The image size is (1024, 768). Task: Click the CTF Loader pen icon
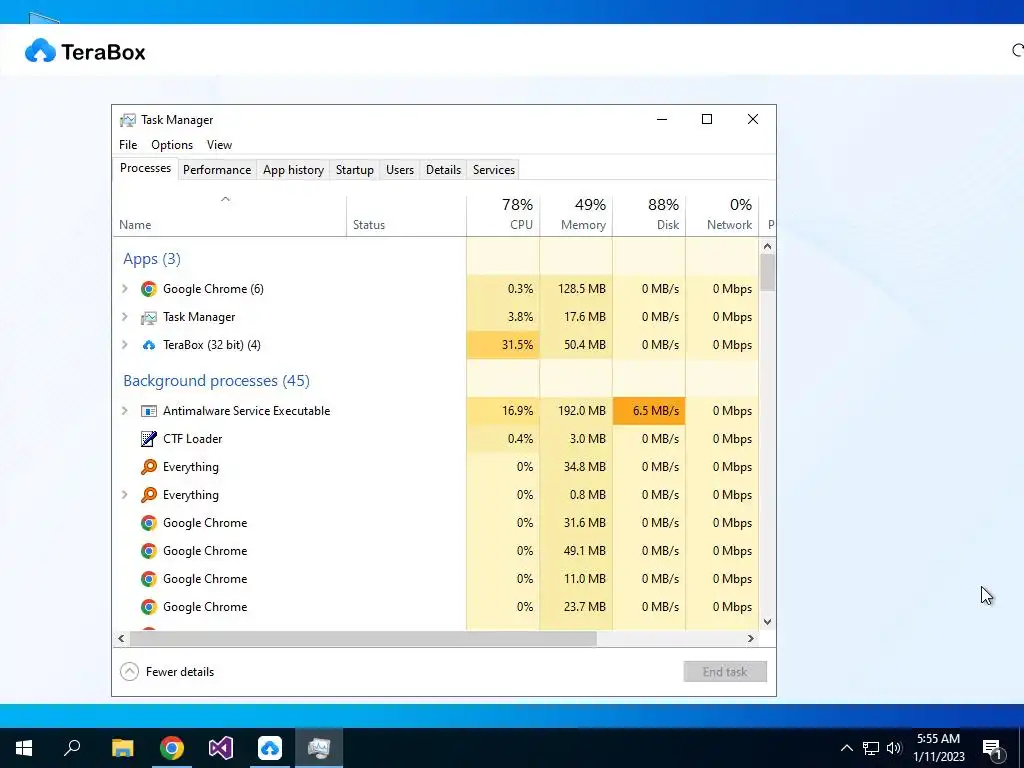point(149,439)
